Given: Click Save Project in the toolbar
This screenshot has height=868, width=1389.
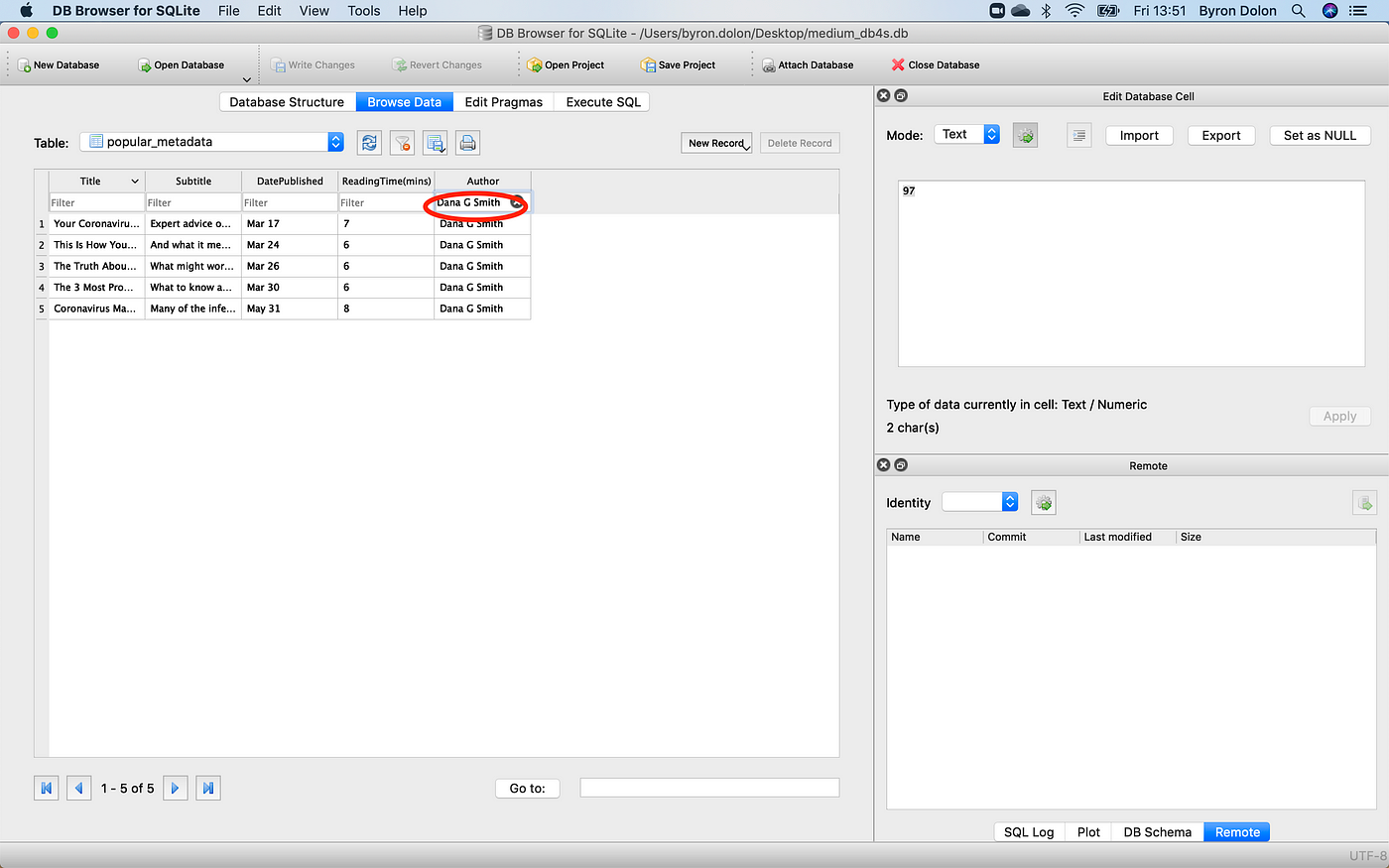Looking at the screenshot, I should coord(679,65).
